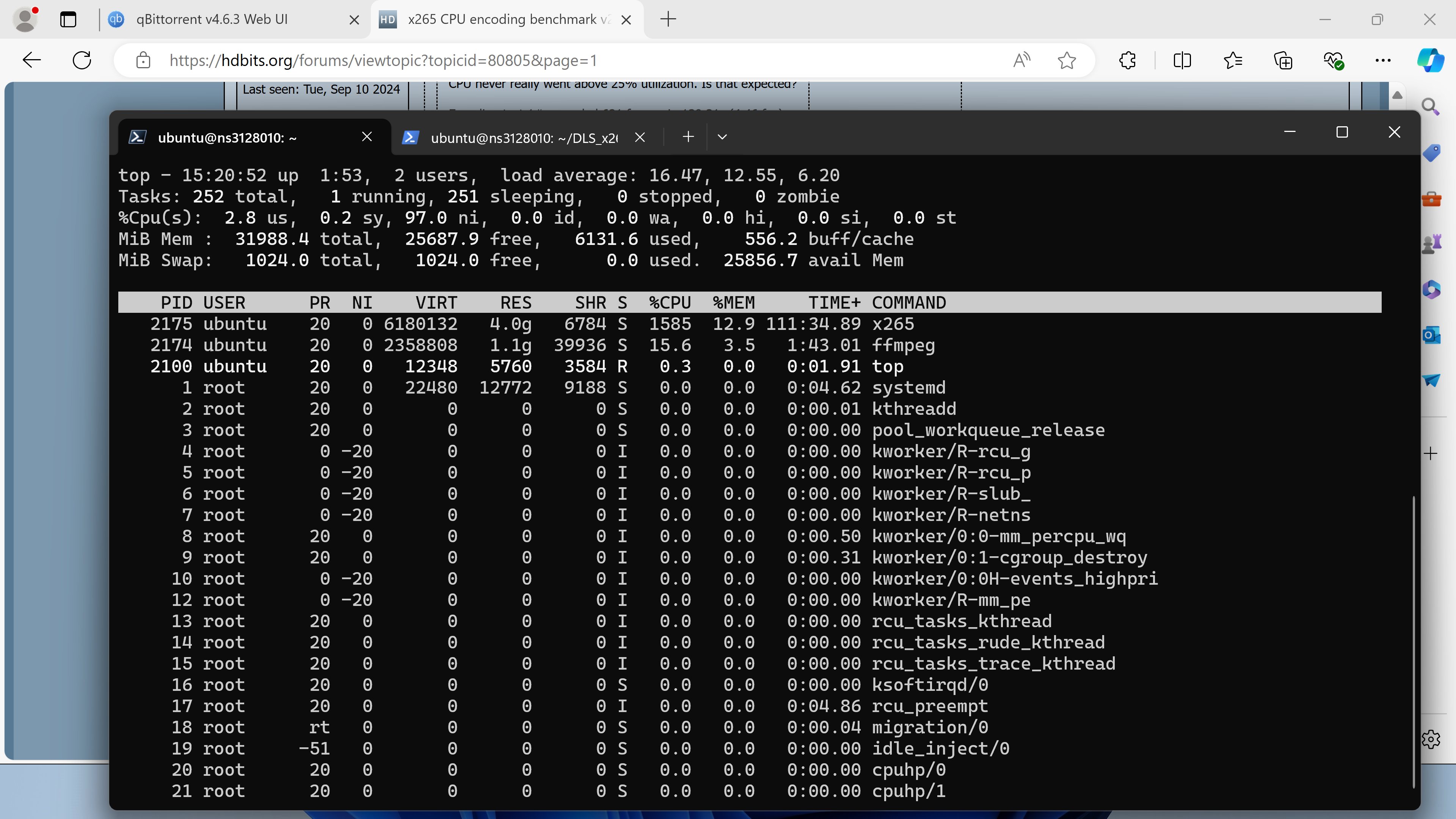This screenshot has height=819, width=1456.
Task: Maximize the Windows Terminal window
Action: pos(1342,132)
